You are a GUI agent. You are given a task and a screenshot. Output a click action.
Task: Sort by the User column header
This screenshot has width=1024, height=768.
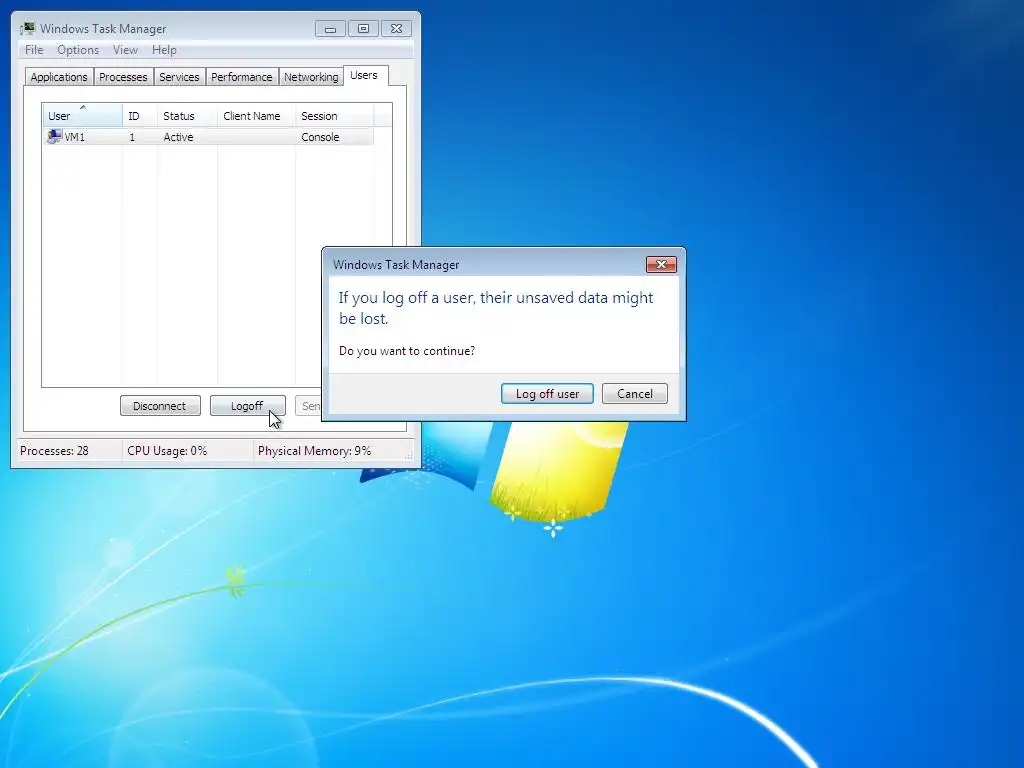point(82,116)
